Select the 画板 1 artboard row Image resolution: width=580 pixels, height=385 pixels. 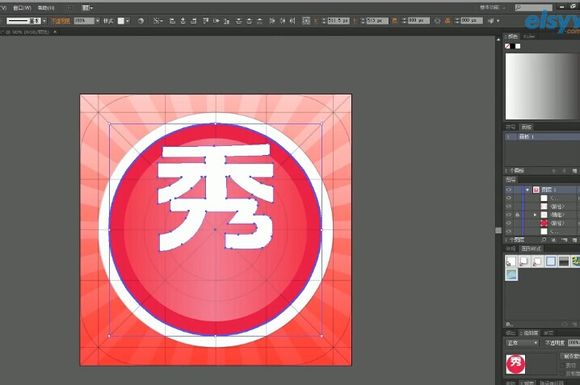542,136
